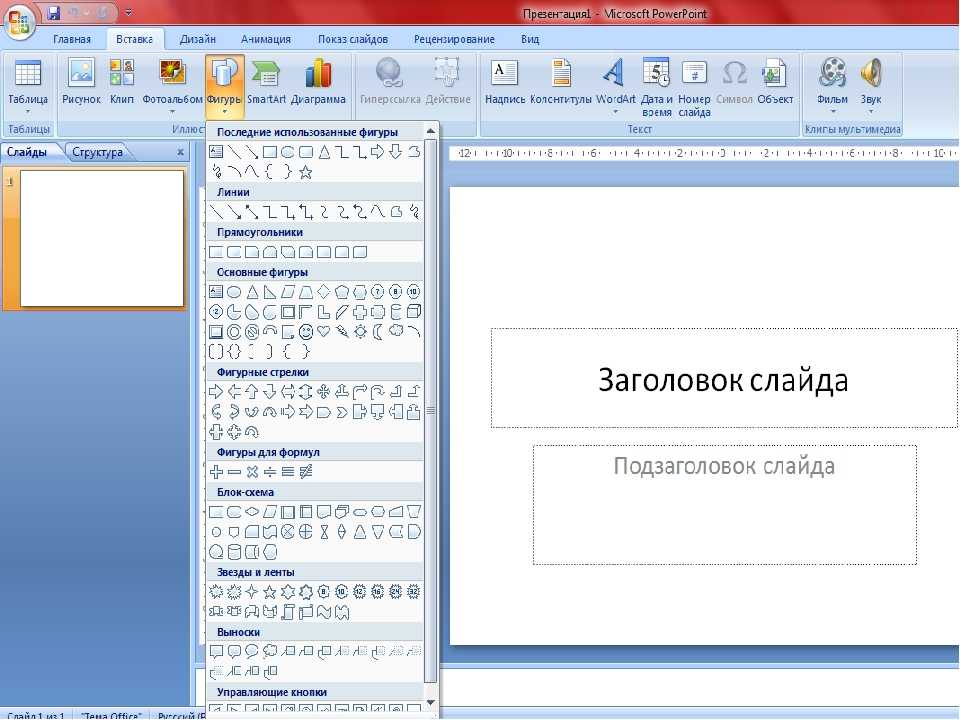This screenshot has width=960, height=720.
Task: Expand the Таблица dropdown arrow
Action: [x=28, y=111]
